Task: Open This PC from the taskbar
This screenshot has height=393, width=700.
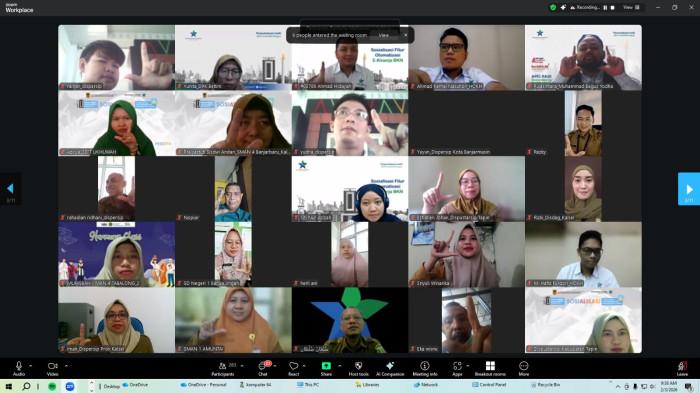Action: click(308, 385)
